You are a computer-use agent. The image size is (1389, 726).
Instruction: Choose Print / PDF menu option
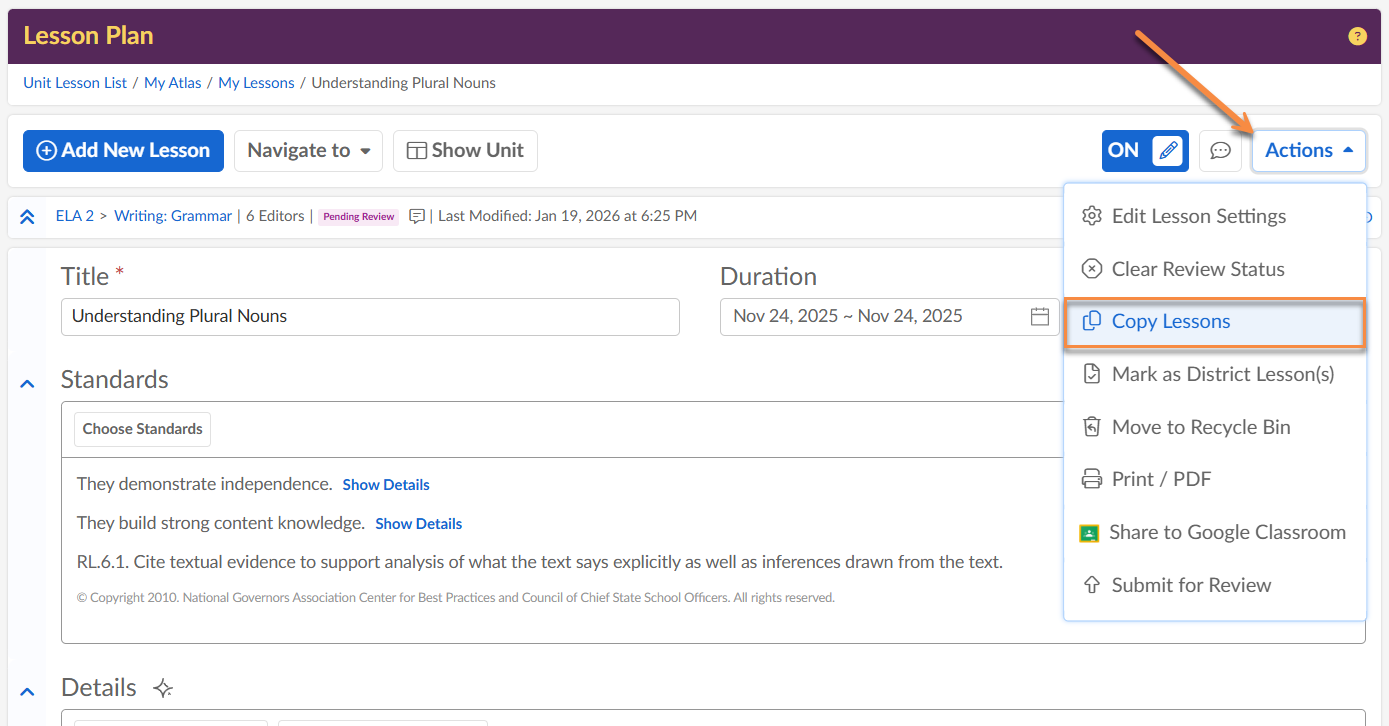[1161, 480]
